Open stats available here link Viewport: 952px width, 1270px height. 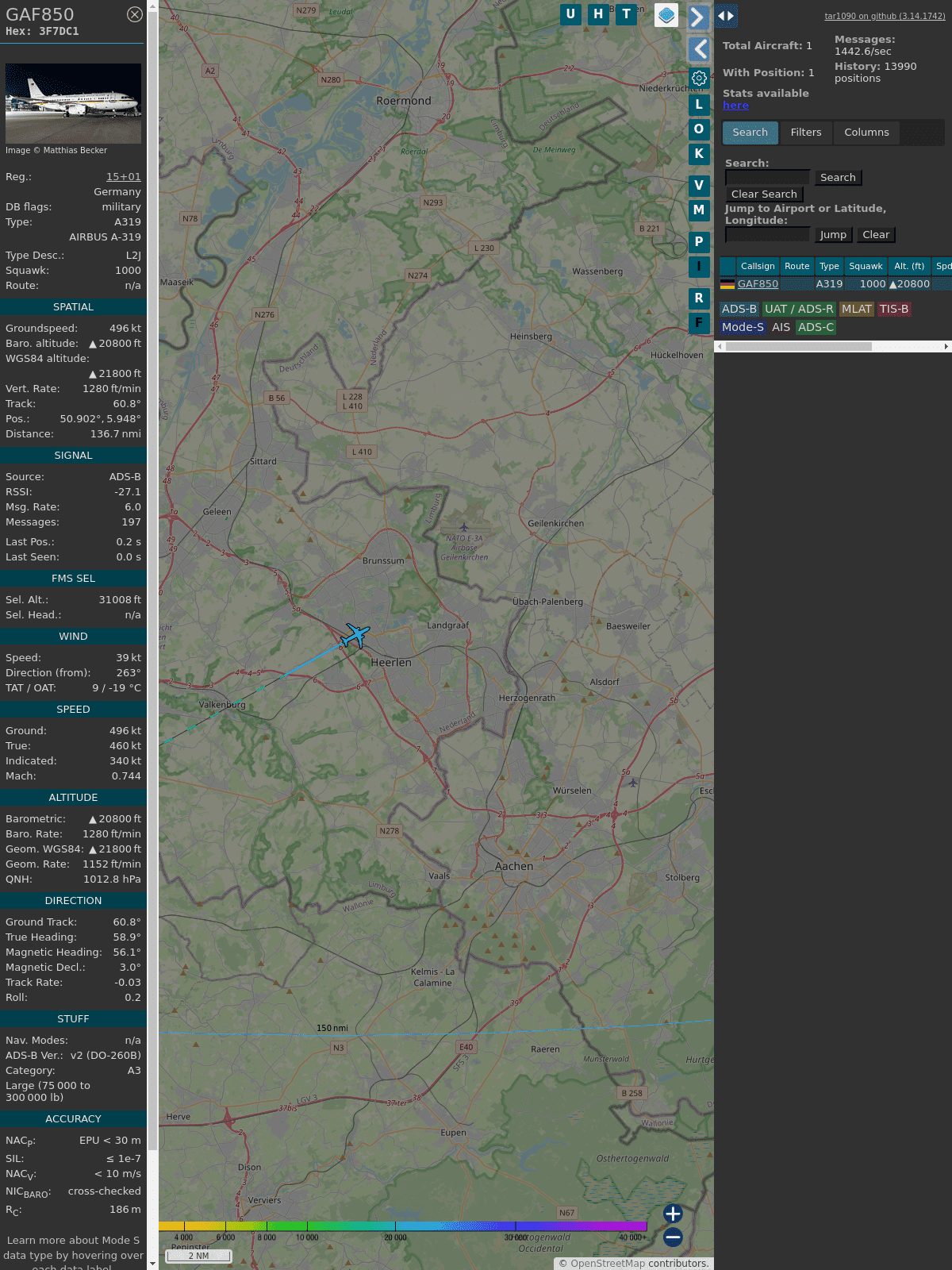tap(735, 106)
